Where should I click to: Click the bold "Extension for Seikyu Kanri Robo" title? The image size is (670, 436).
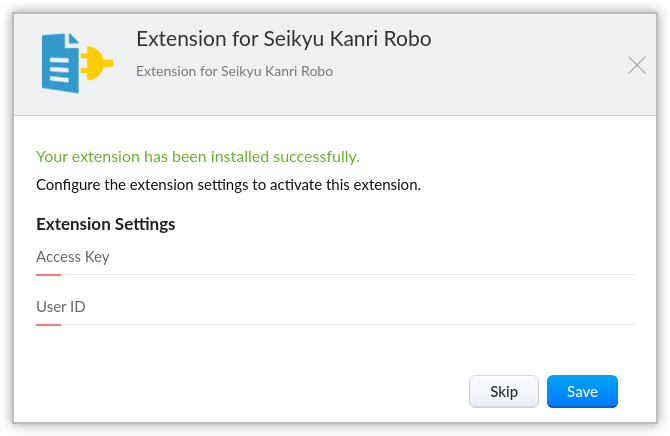pos(283,39)
